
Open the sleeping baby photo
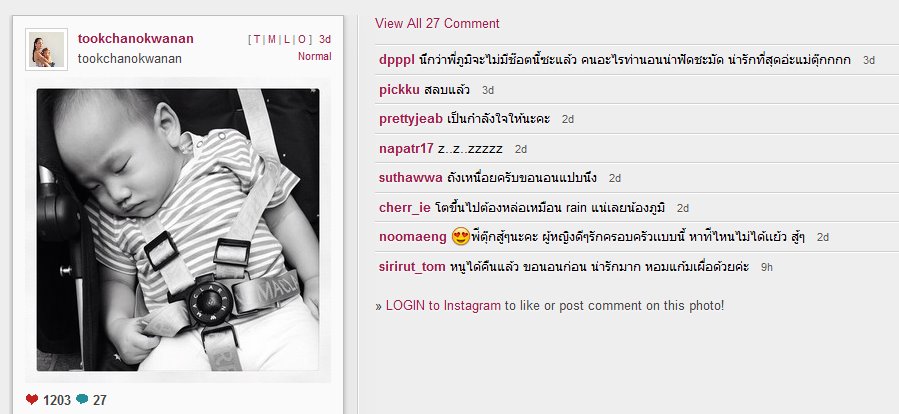pos(178,229)
